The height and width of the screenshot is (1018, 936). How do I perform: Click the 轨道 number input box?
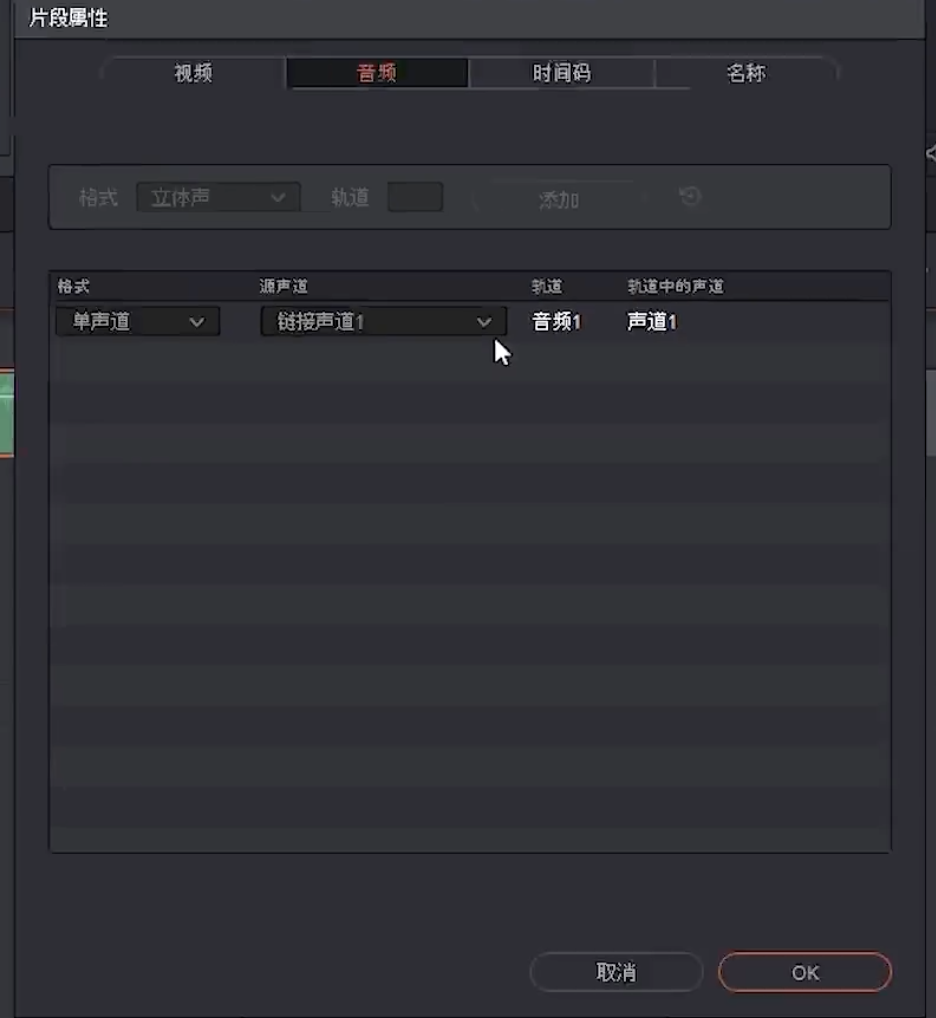pos(414,198)
